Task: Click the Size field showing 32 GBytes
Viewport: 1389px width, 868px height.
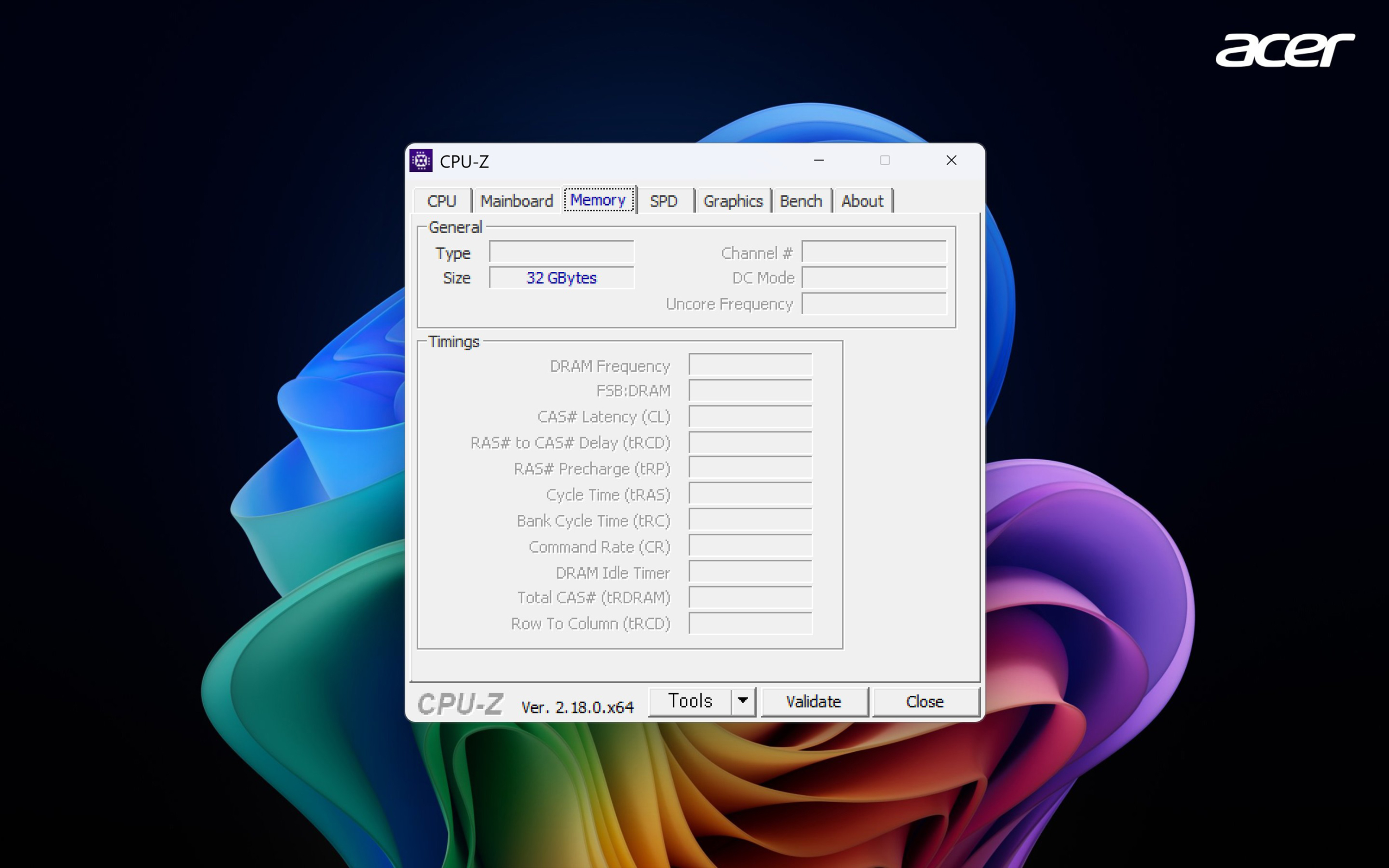Action: click(x=561, y=278)
